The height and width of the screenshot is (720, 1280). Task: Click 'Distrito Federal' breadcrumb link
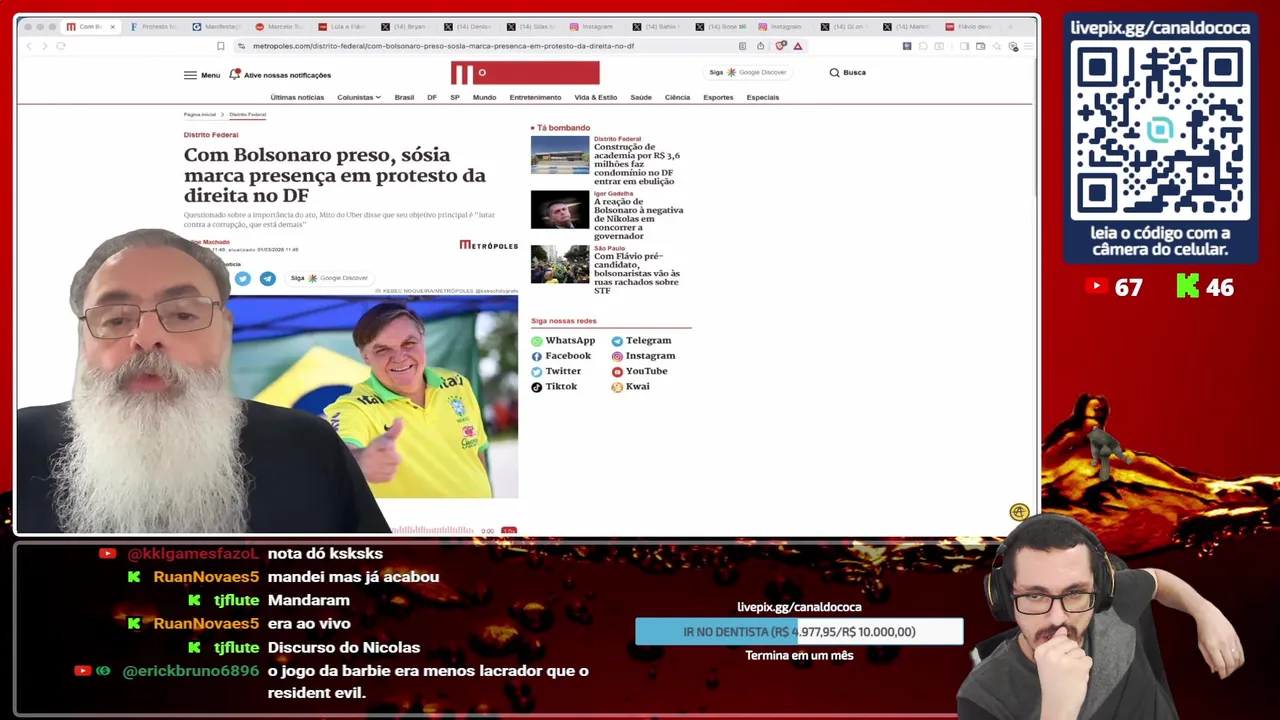(x=247, y=115)
